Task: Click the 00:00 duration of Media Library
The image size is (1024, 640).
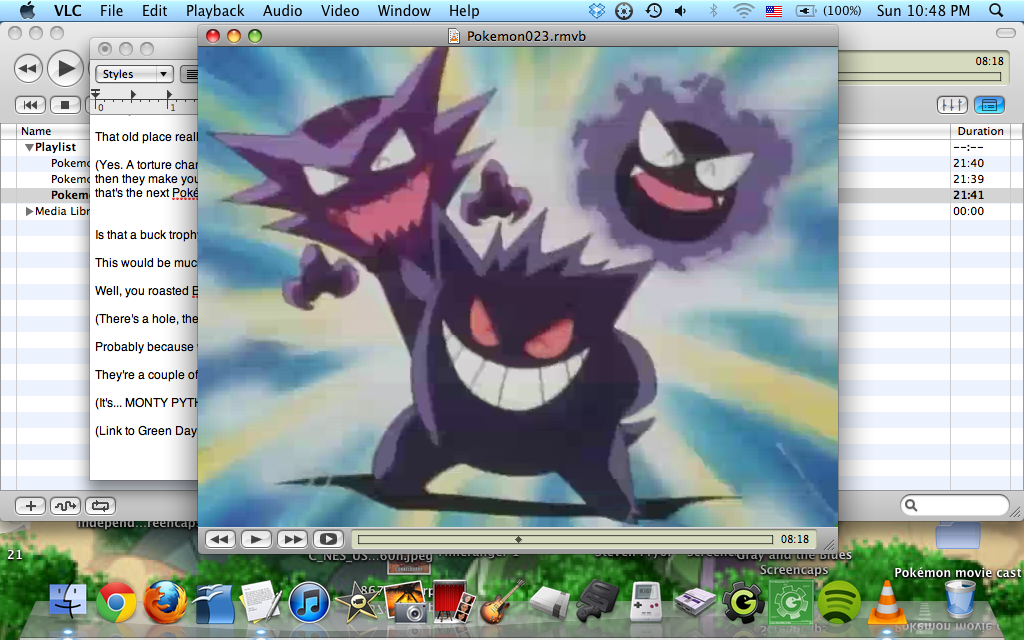Action: tap(968, 211)
